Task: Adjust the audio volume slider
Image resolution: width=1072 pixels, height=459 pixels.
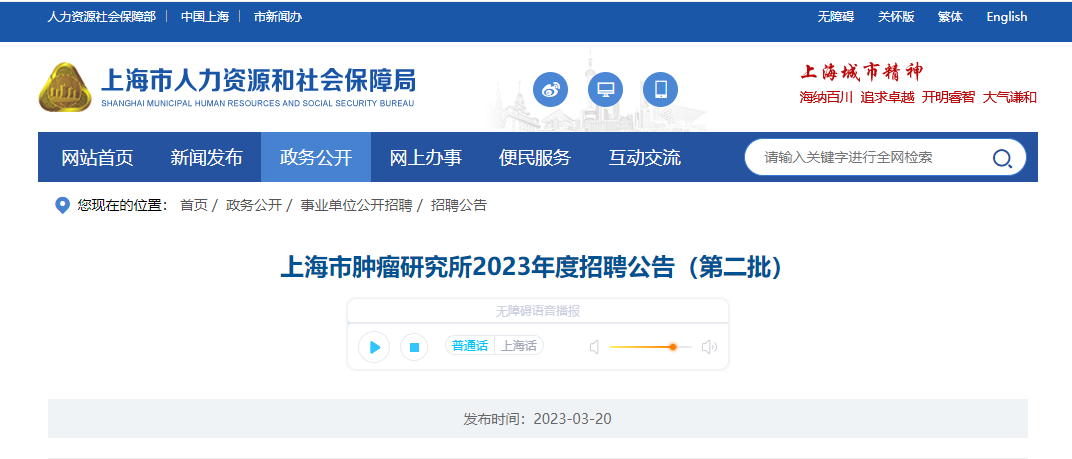Action: pyautogui.click(x=650, y=347)
